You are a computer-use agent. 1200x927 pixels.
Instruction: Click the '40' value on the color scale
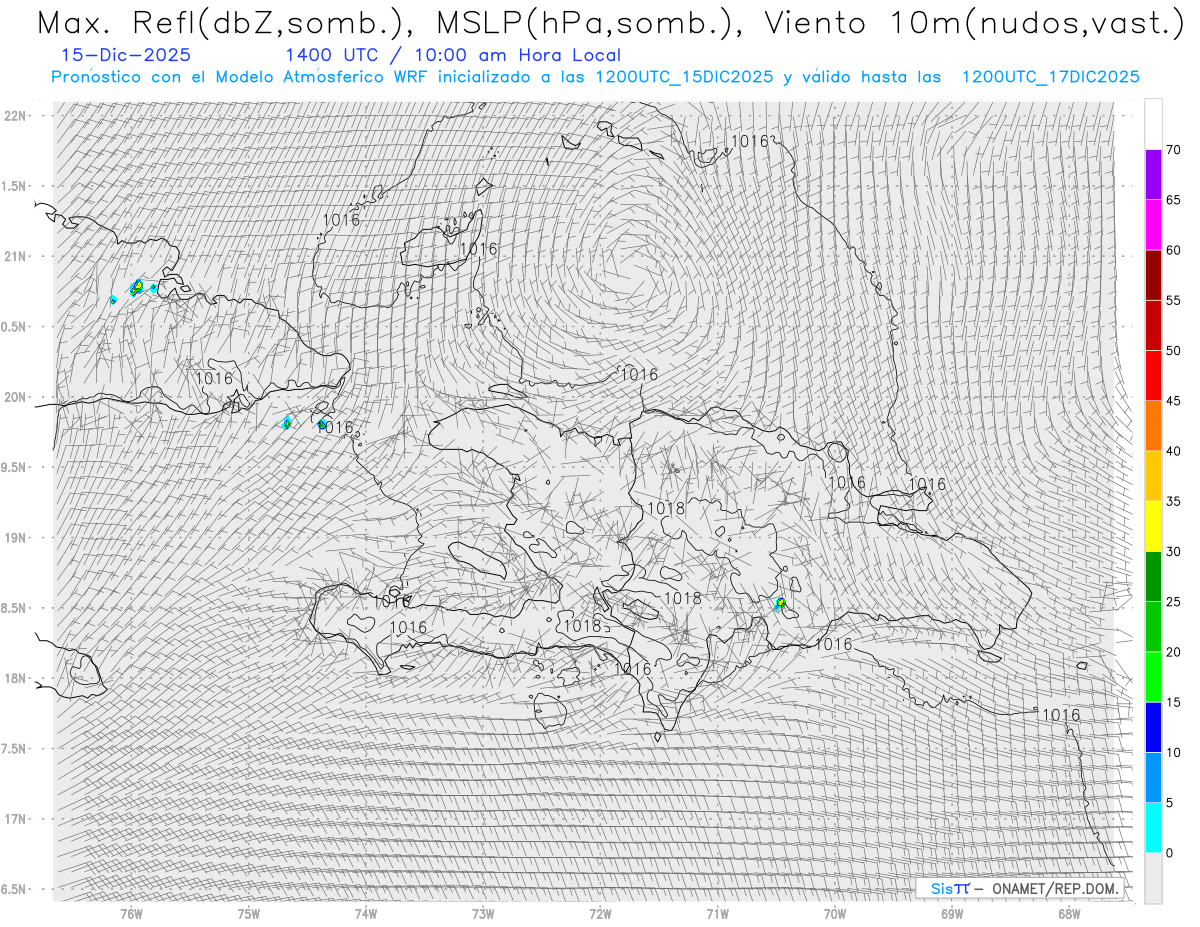click(1173, 451)
